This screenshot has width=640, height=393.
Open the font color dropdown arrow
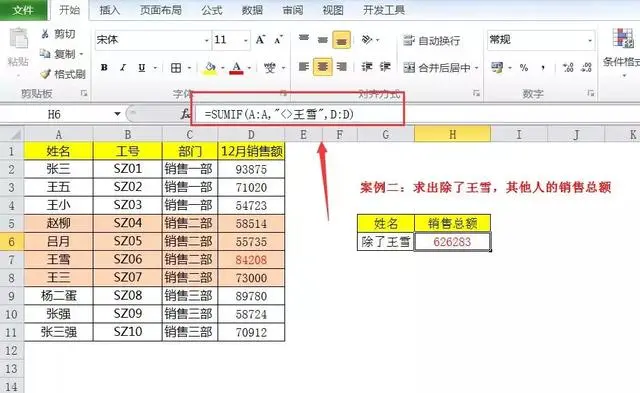[249, 68]
